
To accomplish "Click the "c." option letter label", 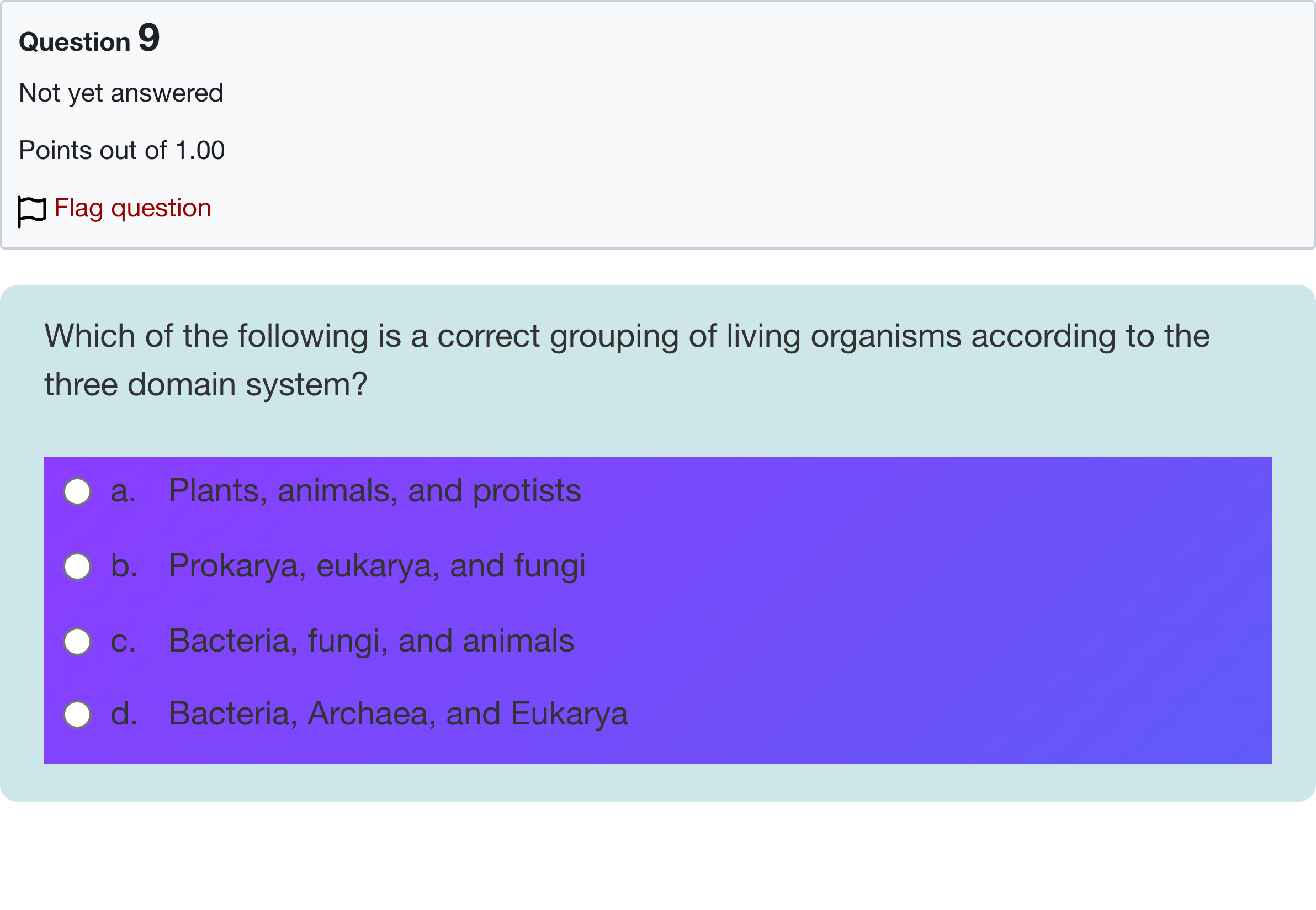I will tap(123, 641).
